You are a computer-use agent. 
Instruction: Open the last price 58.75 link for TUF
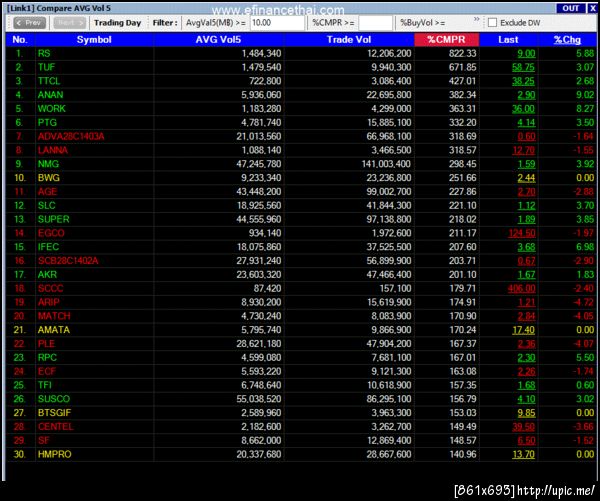(x=523, y=67)
